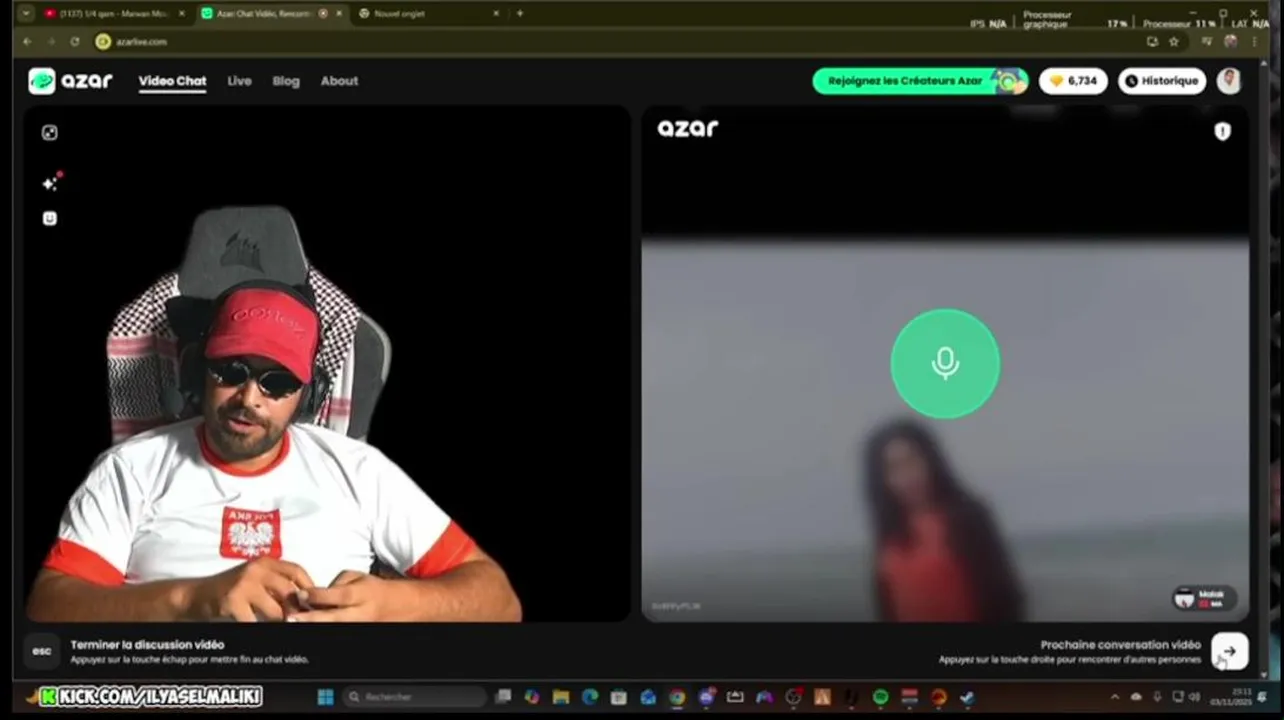Click Prochaine conversation vidéo label
1284x720 pixels.
click(1120, 645)
